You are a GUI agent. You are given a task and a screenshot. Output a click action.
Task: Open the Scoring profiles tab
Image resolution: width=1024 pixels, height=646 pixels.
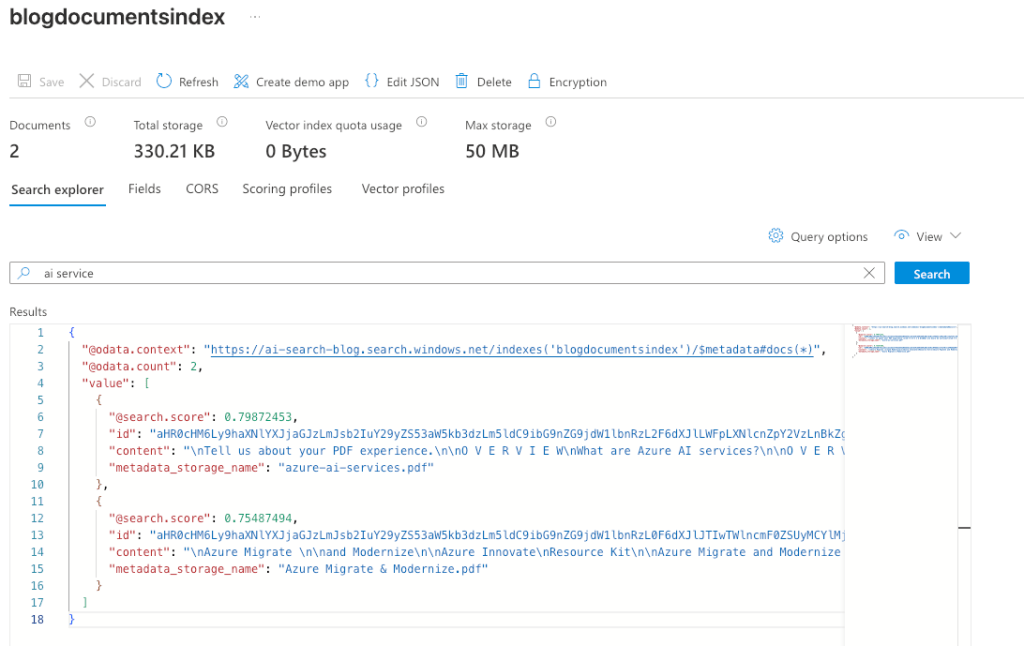click(x=287, y=189)
